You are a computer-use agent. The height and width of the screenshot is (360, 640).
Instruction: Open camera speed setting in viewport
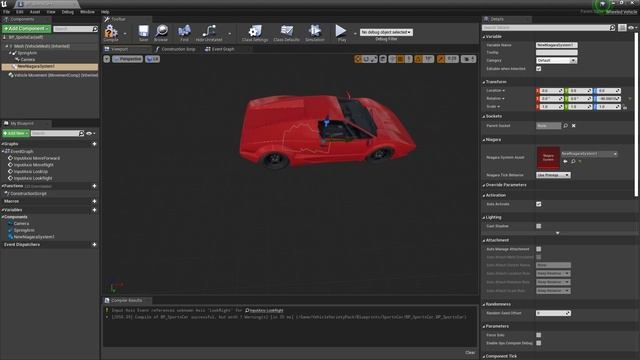point(468,59)
